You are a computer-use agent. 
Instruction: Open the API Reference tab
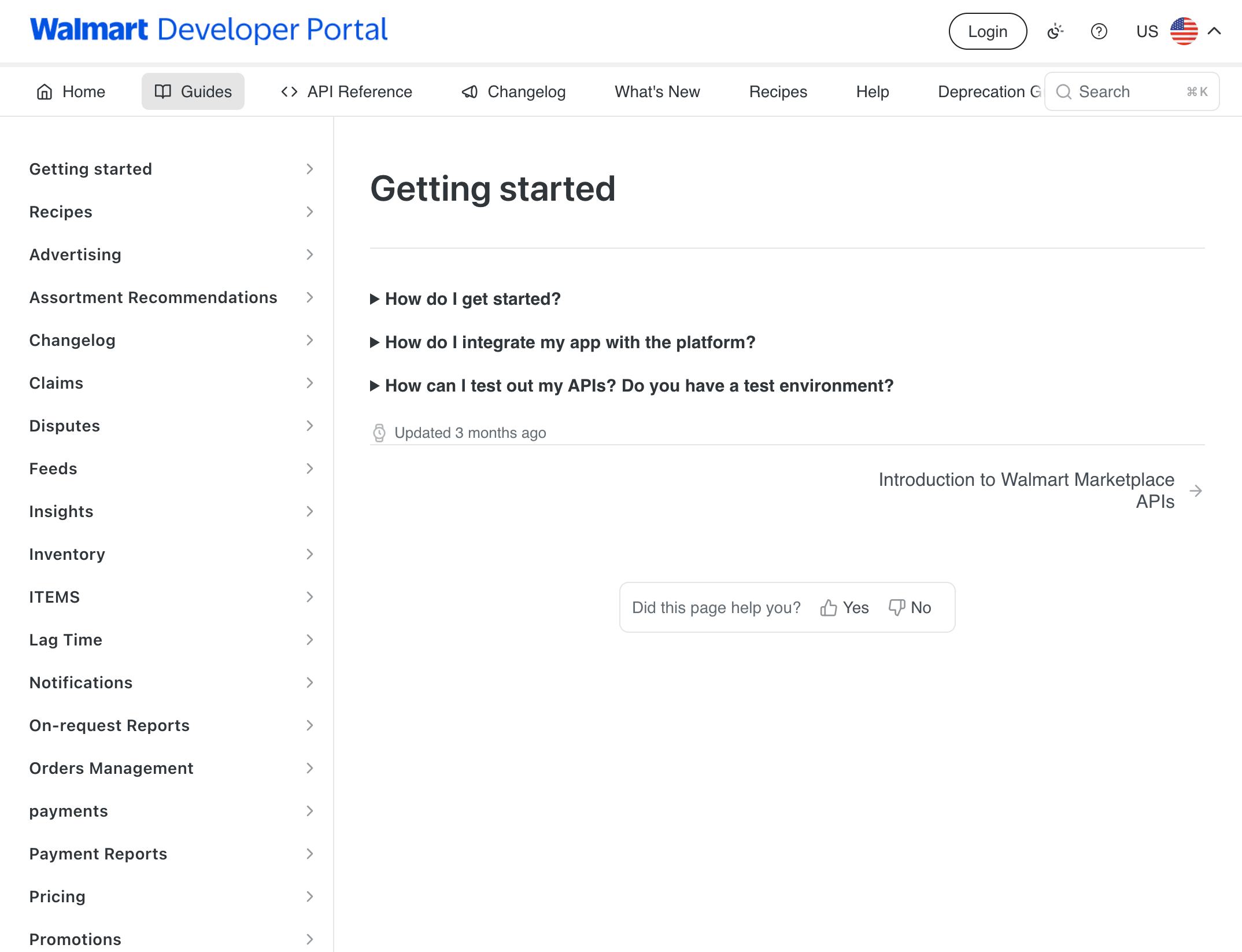point(346,91)
